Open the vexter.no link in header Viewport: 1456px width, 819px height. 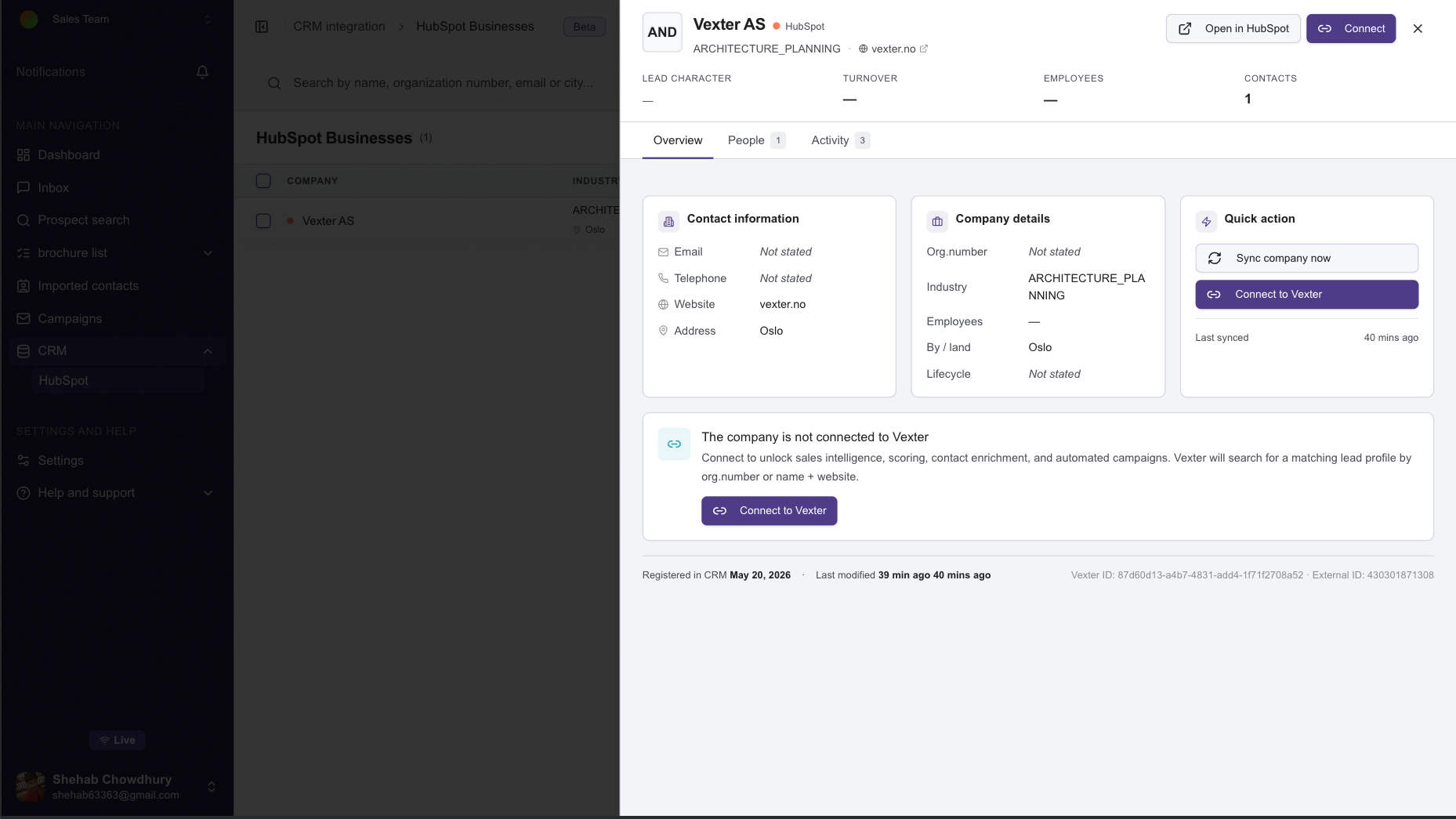[x=893, y=49]
